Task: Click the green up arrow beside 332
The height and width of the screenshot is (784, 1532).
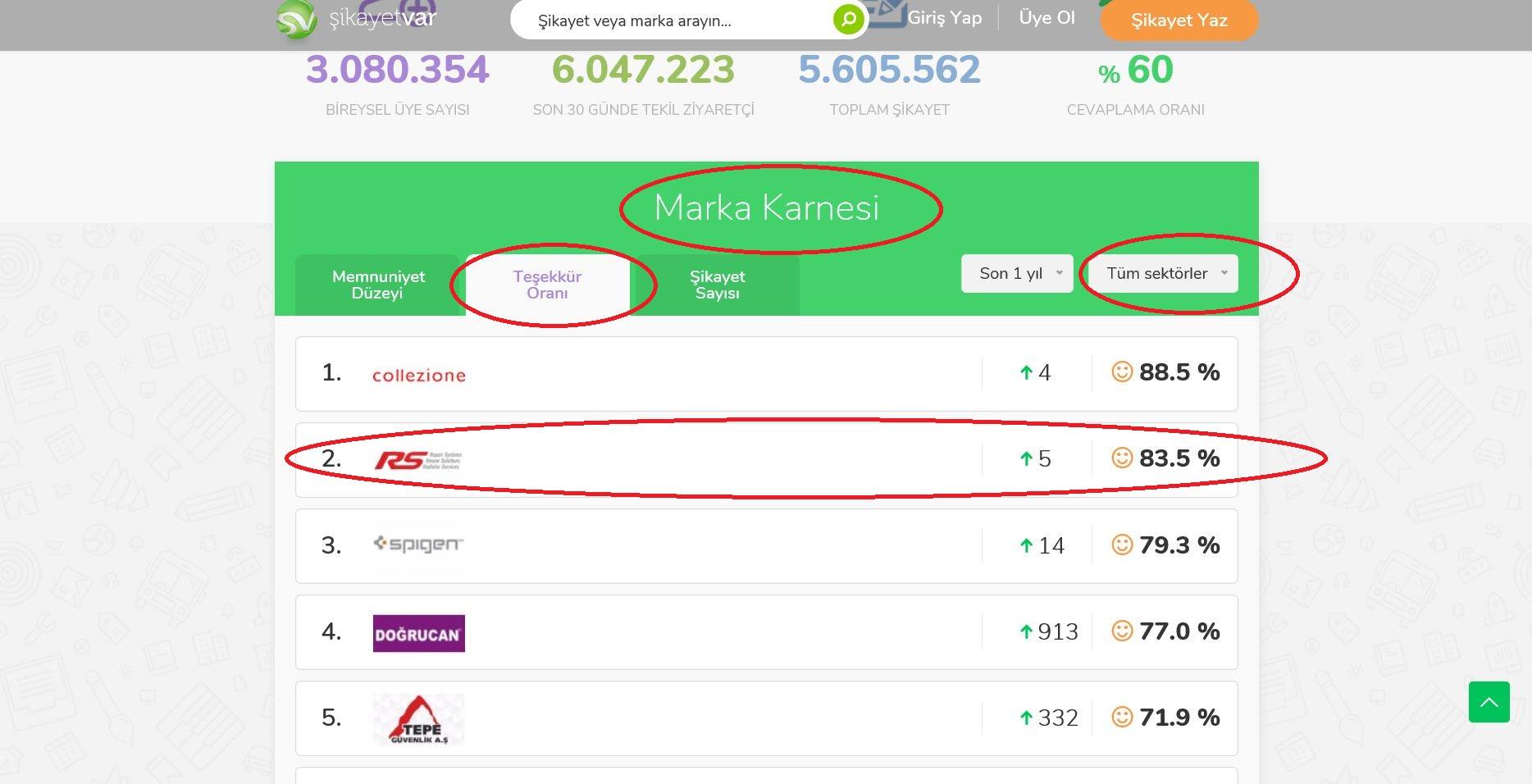Action: point(1026,718)
